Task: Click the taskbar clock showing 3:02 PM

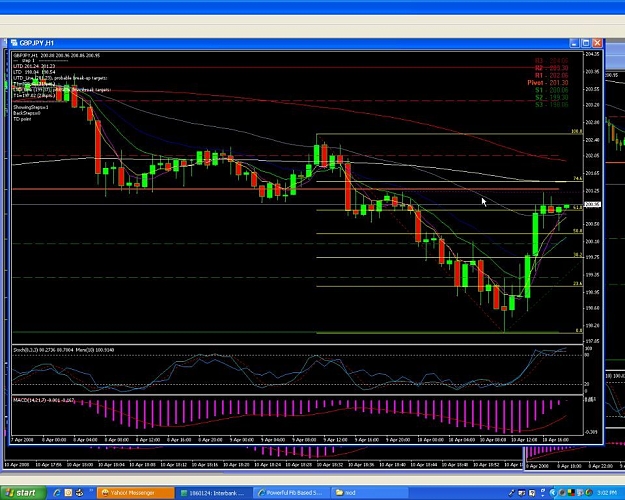Action: click(x=607, y=493)
